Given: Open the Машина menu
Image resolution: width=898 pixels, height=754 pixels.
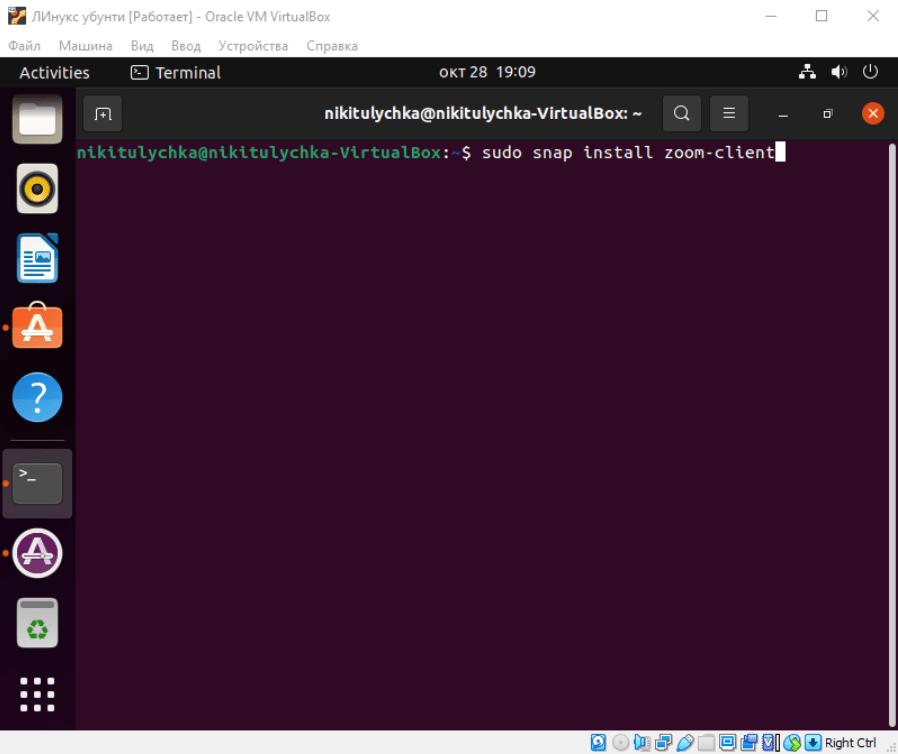Looking at the screenshot, I should click(x=85, y=46).
